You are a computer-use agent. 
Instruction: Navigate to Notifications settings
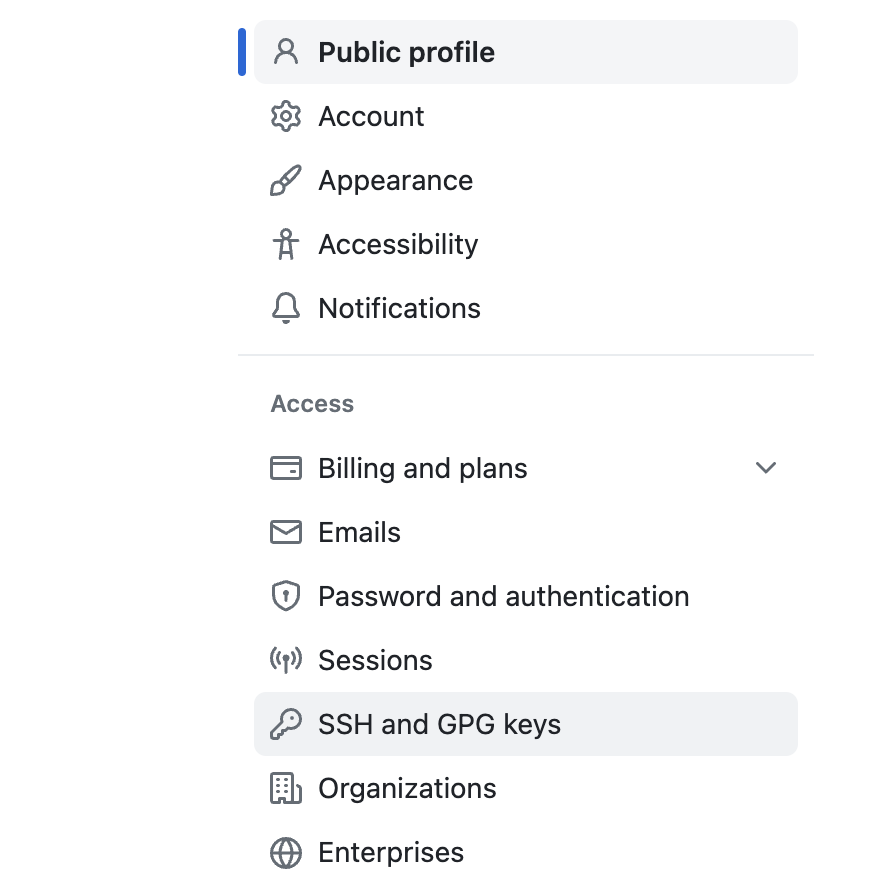[399, 309]
